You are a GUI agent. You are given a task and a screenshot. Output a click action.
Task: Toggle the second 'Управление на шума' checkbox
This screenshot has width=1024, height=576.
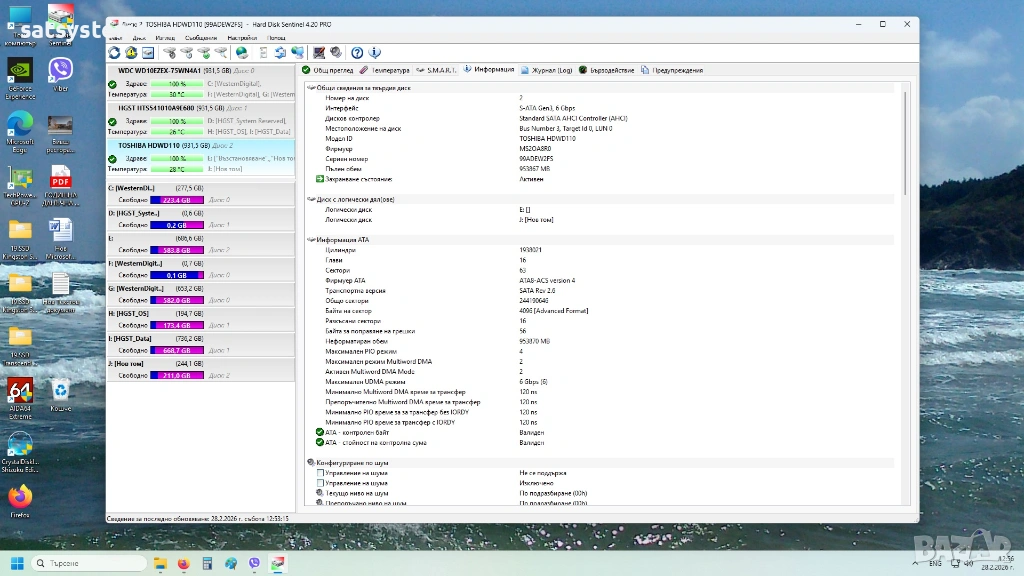319,483
